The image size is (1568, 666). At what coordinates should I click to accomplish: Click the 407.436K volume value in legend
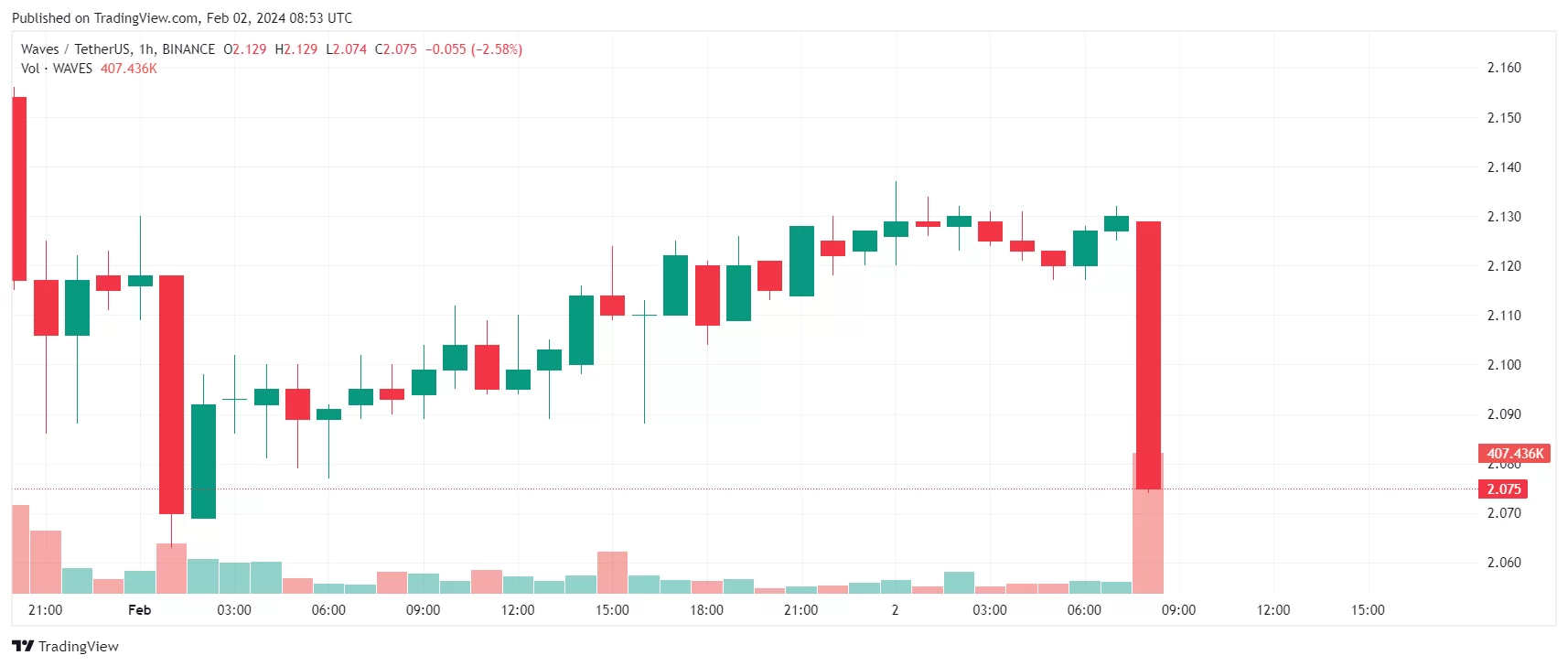tap(129, 69)
